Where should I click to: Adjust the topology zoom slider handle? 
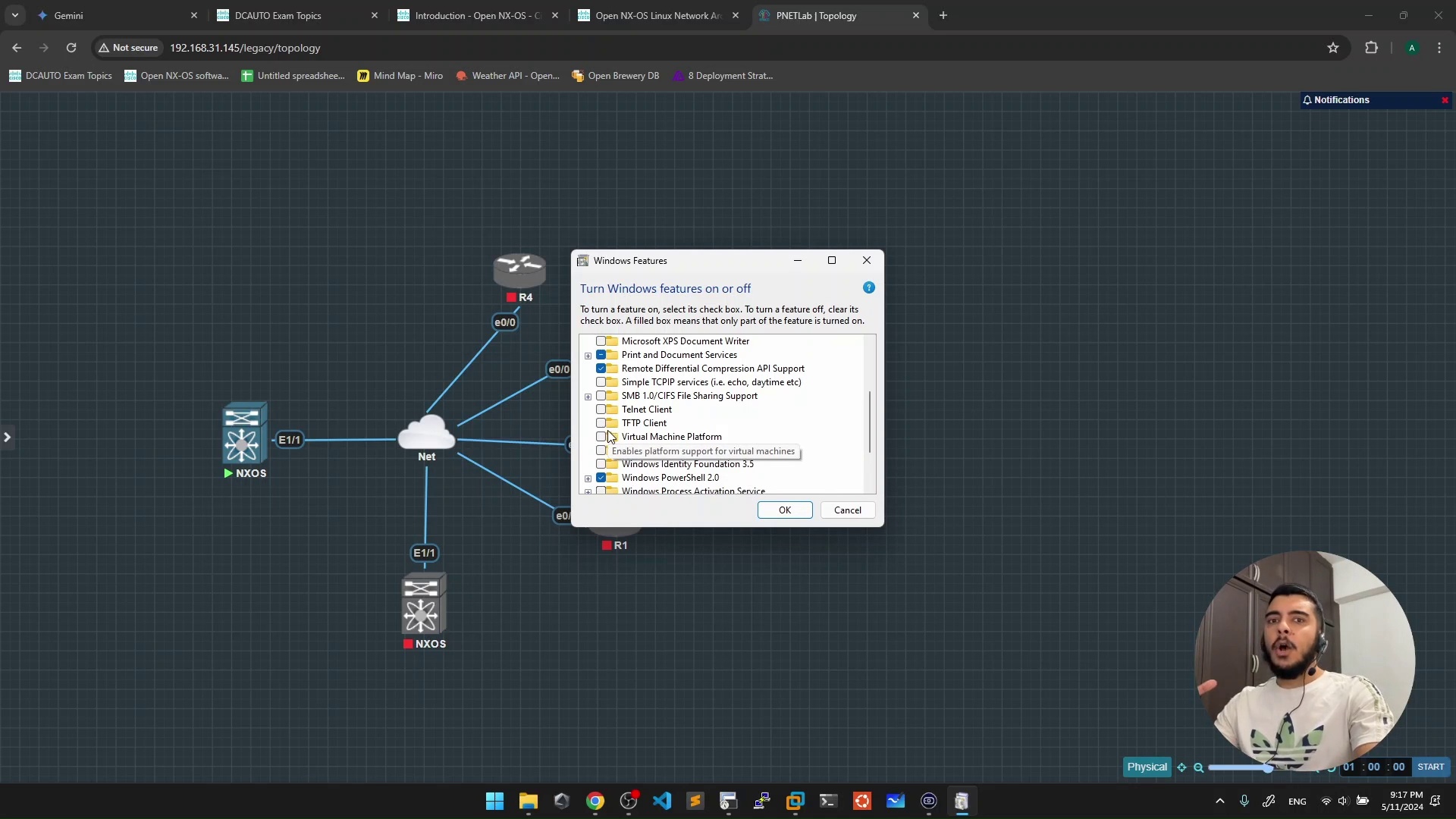click(1267, 767)
